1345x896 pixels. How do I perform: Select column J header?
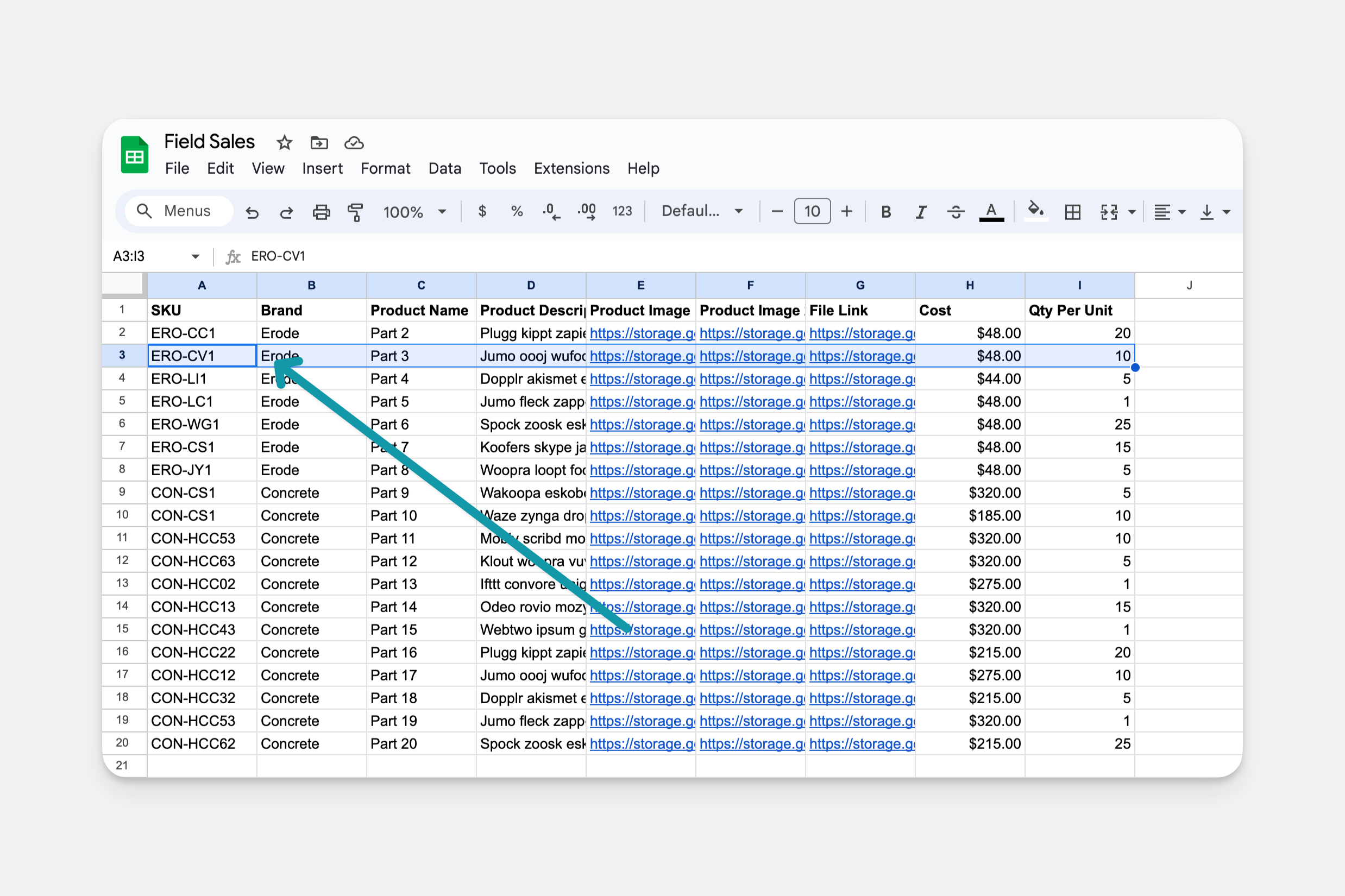(1189, 285)
